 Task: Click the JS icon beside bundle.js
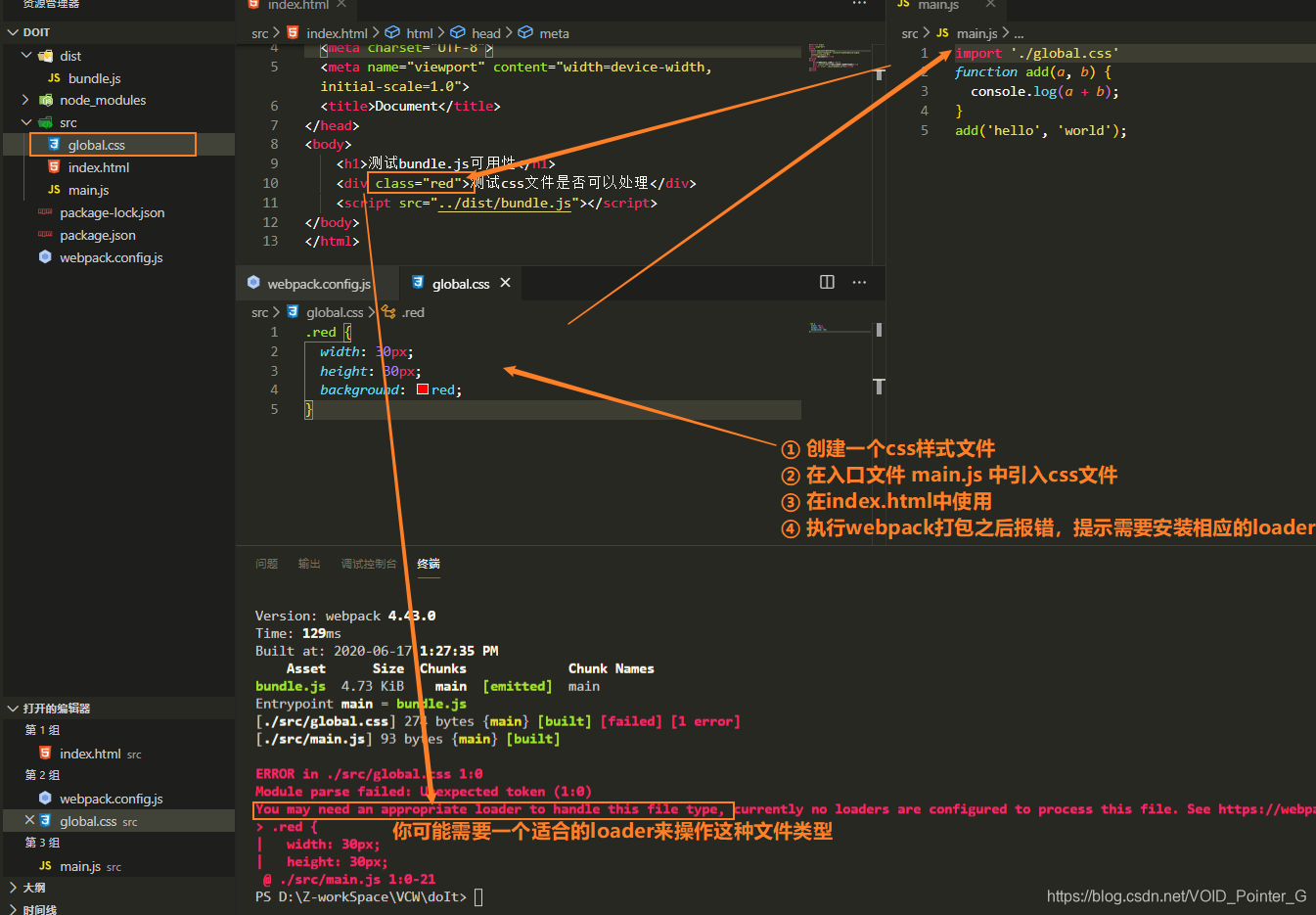54,78
